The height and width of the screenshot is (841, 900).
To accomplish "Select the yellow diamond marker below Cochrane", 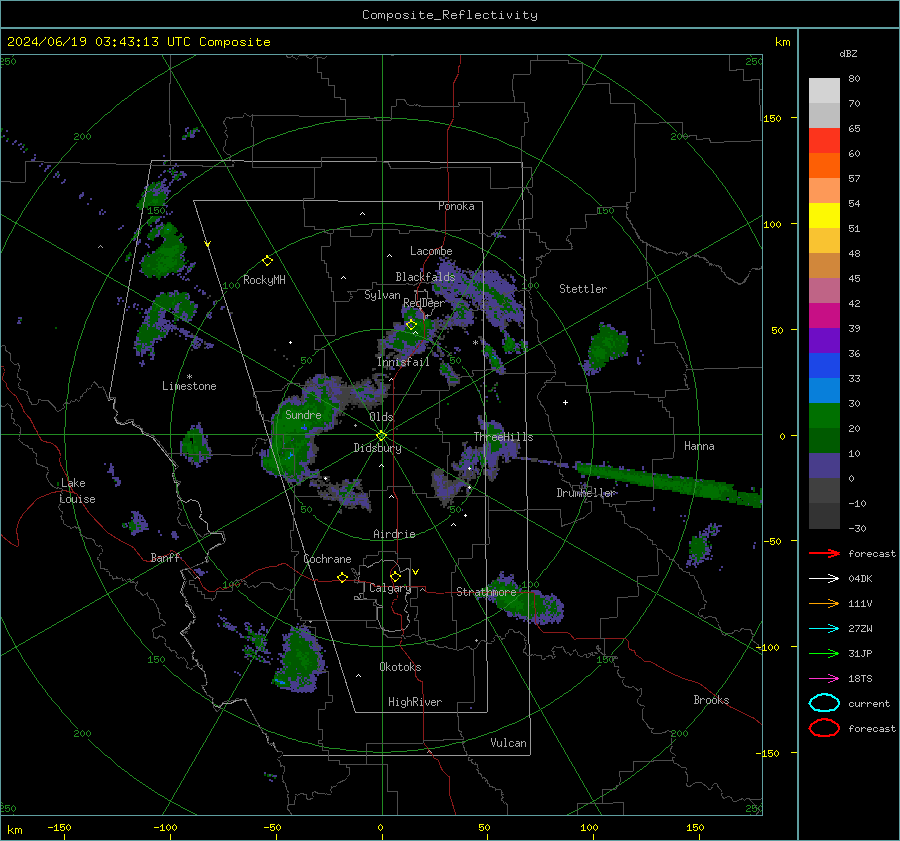I will pyautogui.click(x=342, y=577).
